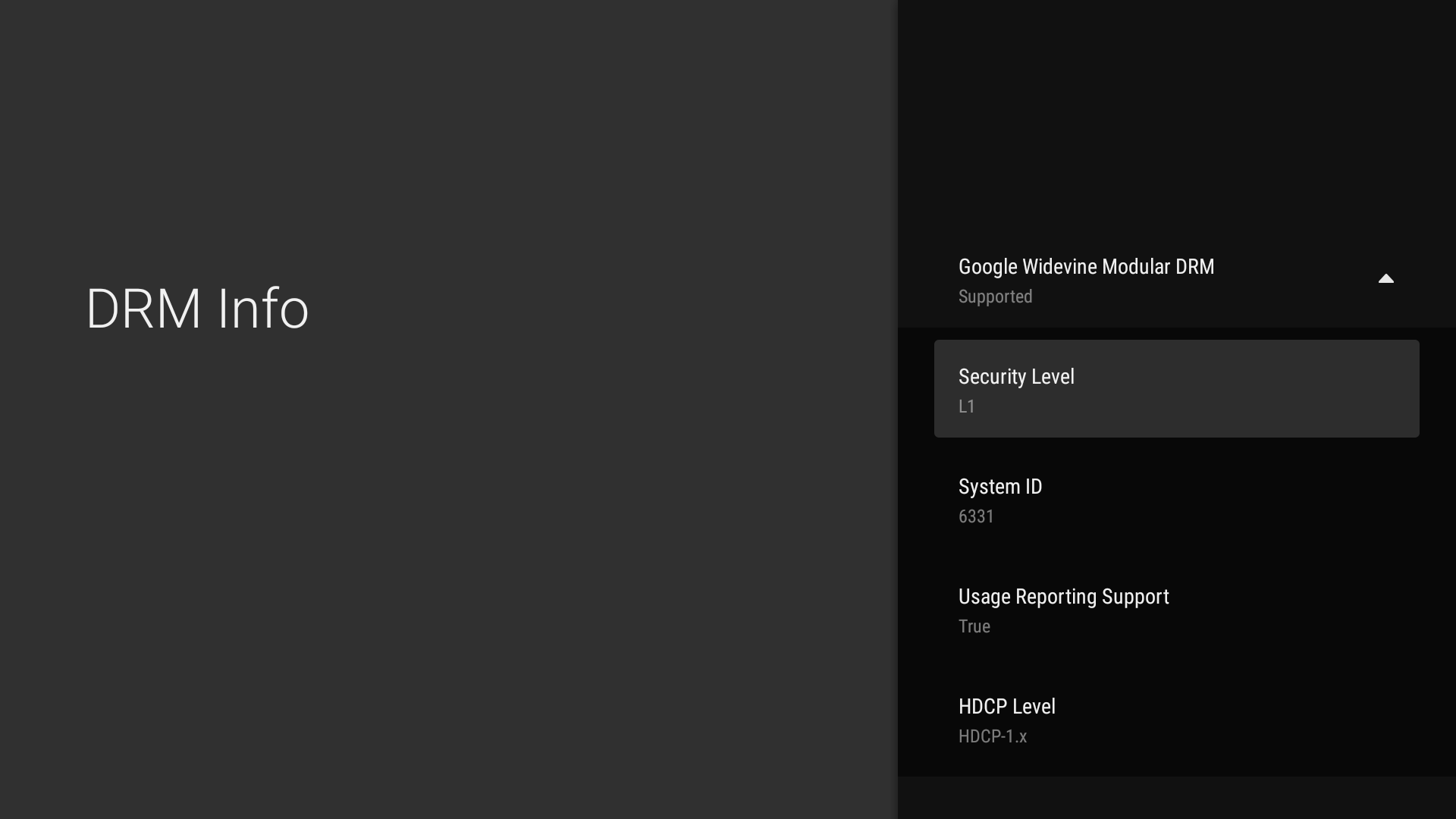Collapse the Google Widevine Modular DRM section
The image size is (1456, 819).
tap(1385, 279)
